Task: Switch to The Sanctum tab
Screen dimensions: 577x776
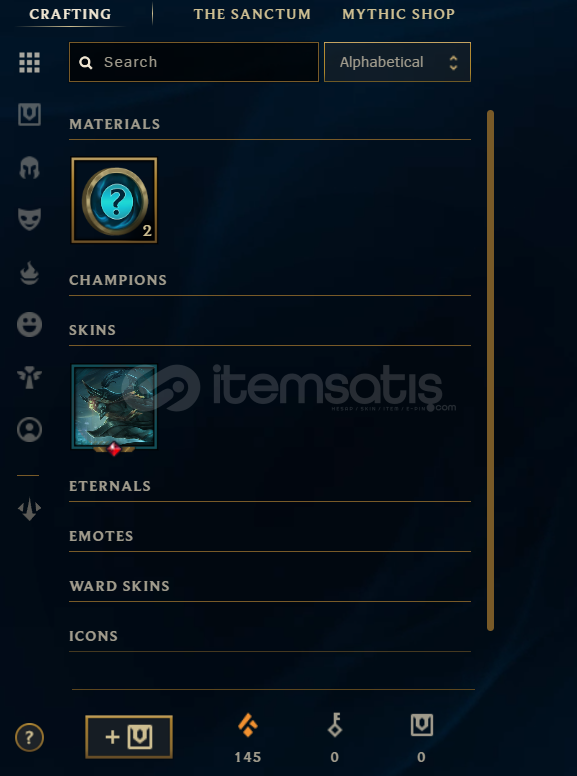Action: [x=252, y=14]
